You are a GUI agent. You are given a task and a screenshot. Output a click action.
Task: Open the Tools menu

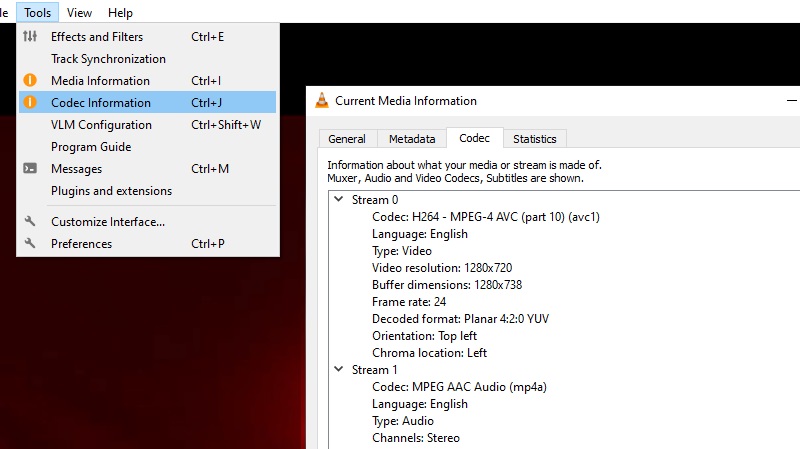click(x=37, y=12)
